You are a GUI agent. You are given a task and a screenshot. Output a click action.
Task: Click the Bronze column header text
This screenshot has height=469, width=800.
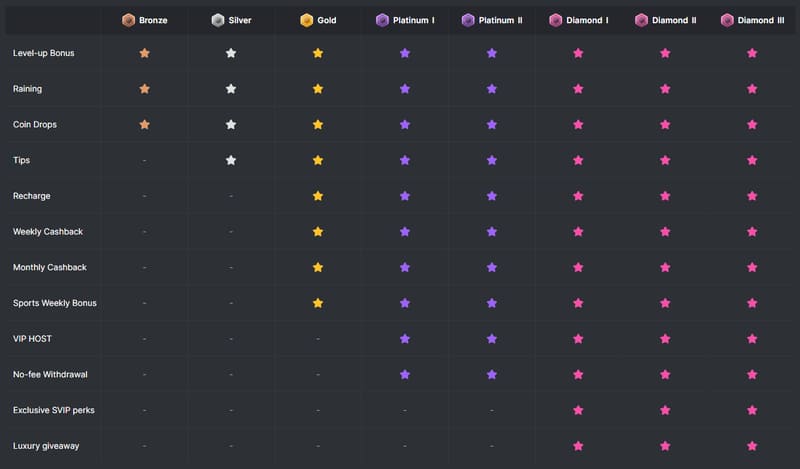tap(153, 20)
